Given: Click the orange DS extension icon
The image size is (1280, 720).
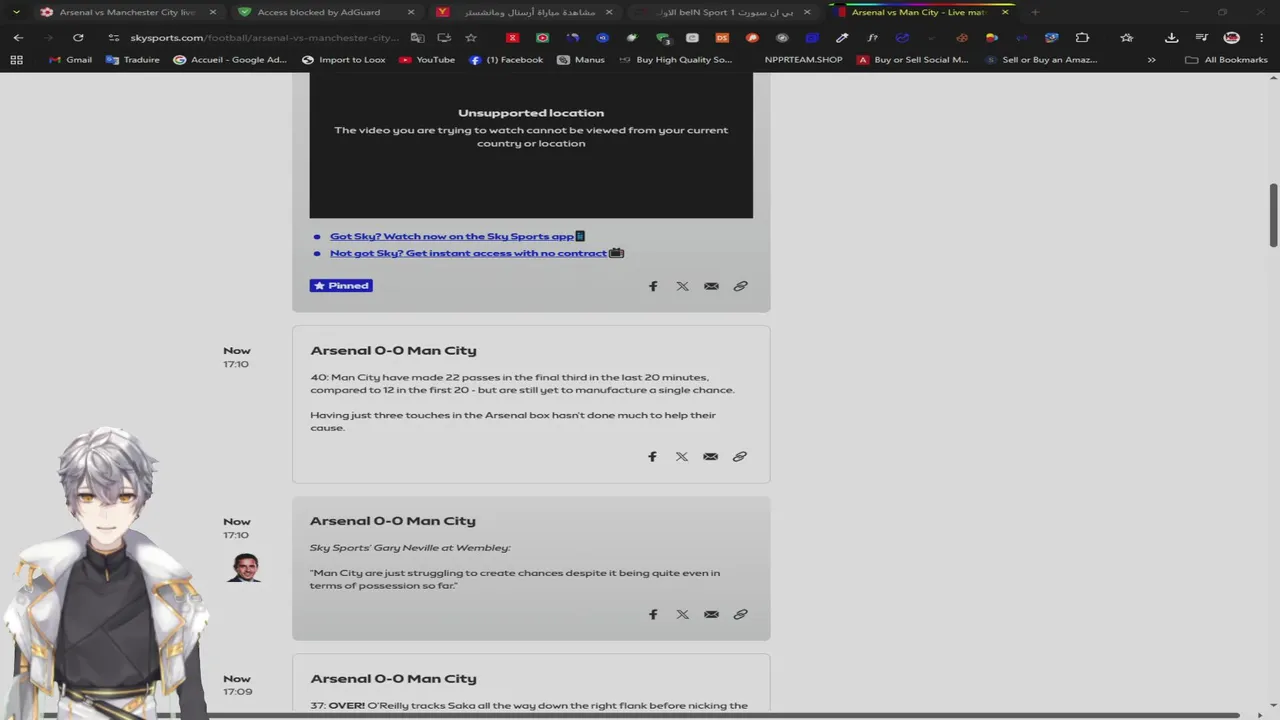Looking at the screenshot, I should (722, 38).
